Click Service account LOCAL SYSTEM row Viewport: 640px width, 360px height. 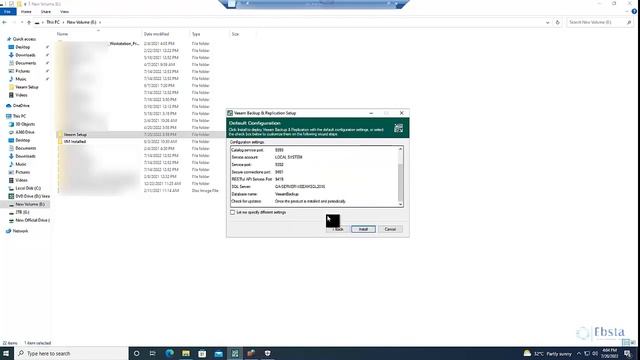(314, 157)
